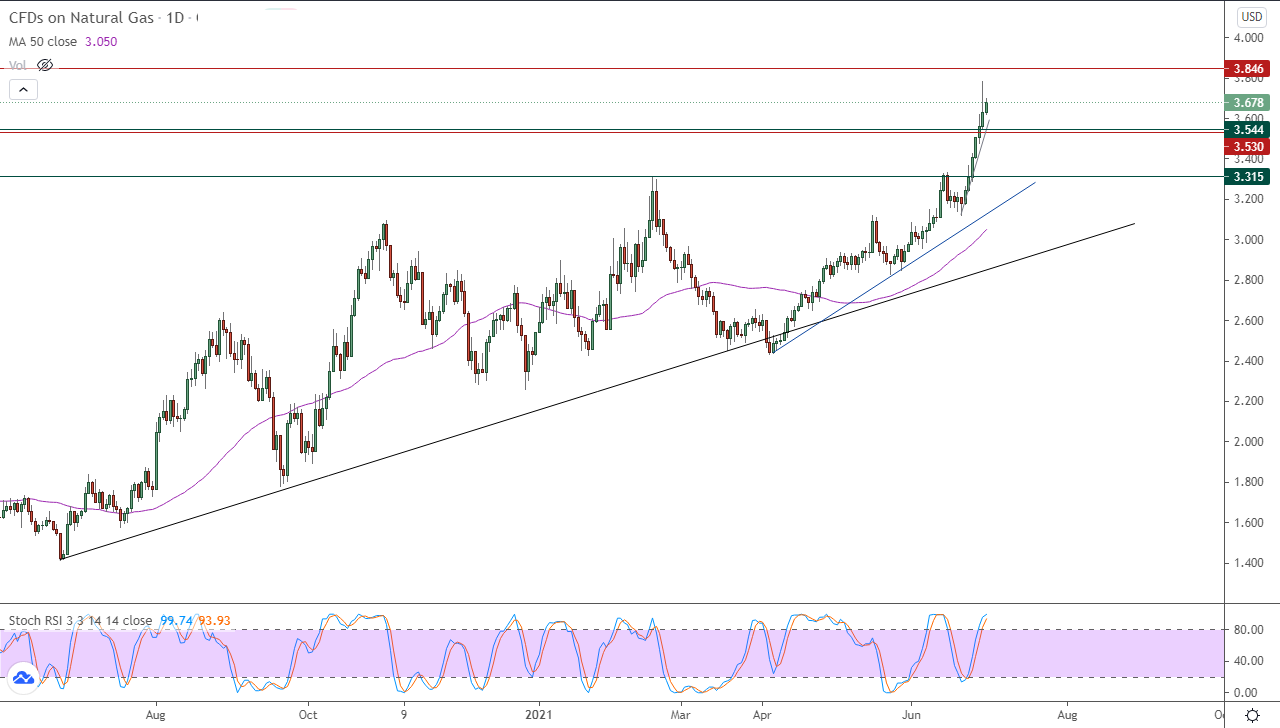The width and height of the screenshot is (1280, 728).
Task: Open the TradingView logo button
Action: coord(23,679)
